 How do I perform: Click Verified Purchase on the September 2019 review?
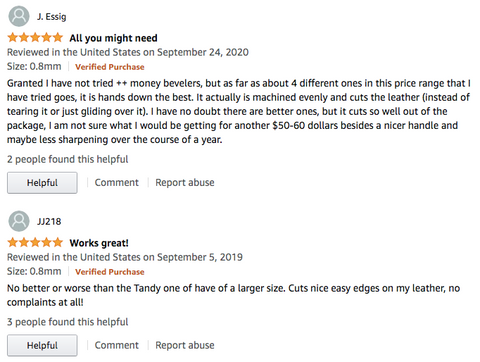[x=110, y=272]
